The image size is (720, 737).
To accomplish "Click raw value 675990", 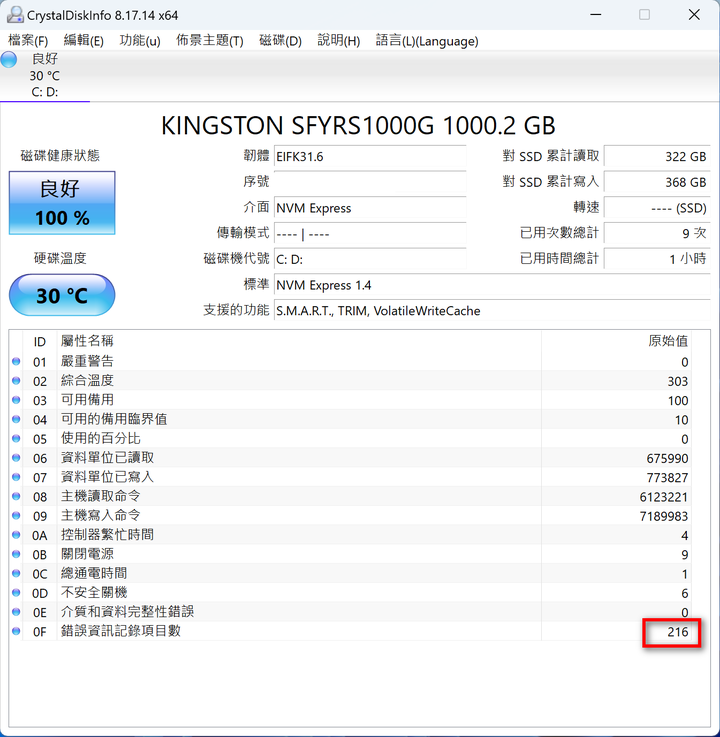I will (667, 458).
